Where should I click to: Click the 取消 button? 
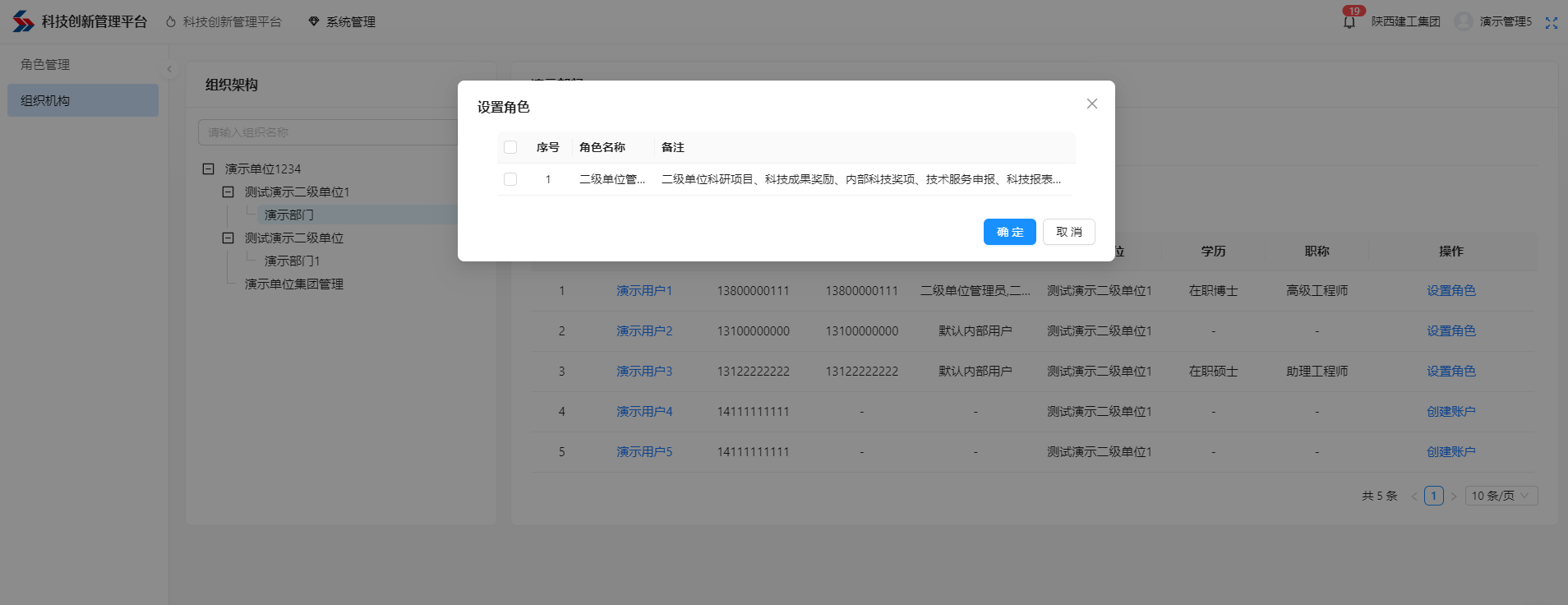pyautogui.click(x=1068, y=232)
